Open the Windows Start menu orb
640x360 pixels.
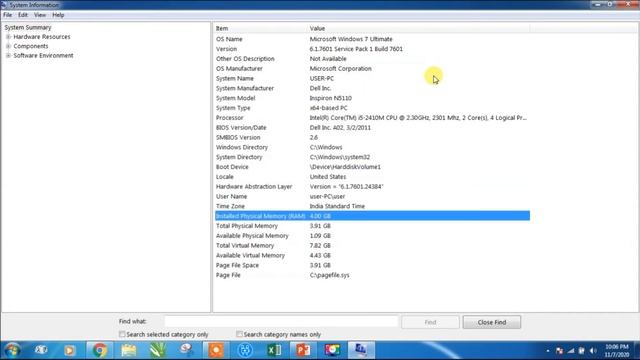tap(12, 350)
